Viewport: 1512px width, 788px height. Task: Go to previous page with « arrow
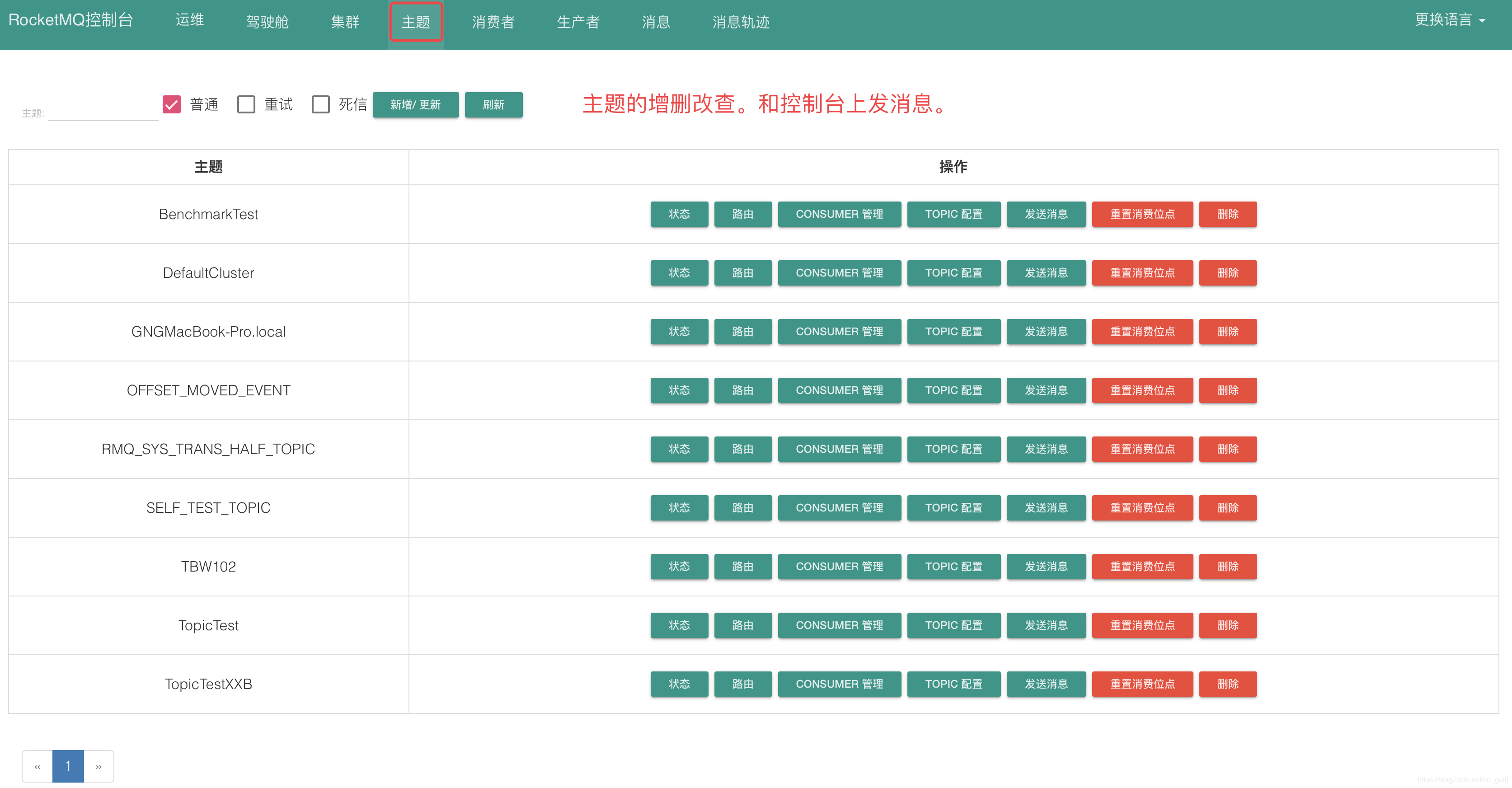[x=37, y=766]
